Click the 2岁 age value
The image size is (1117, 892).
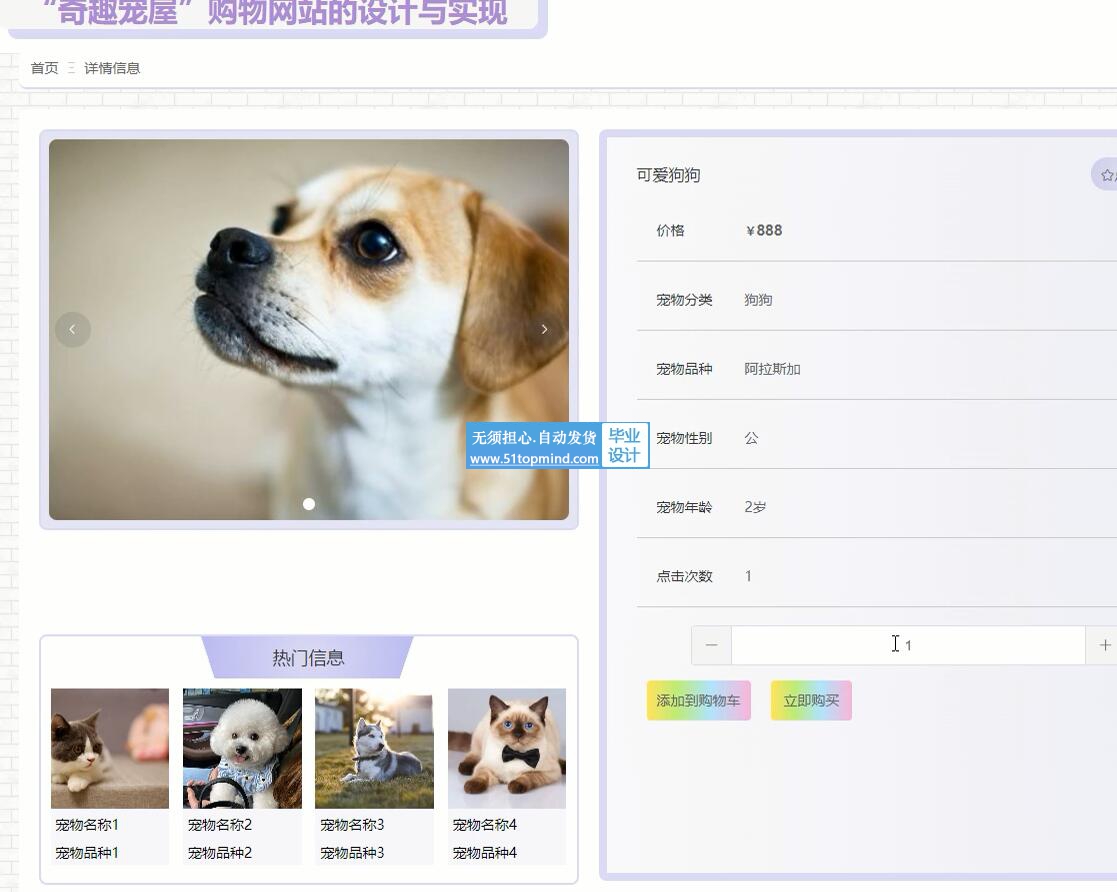coord(755,507)
